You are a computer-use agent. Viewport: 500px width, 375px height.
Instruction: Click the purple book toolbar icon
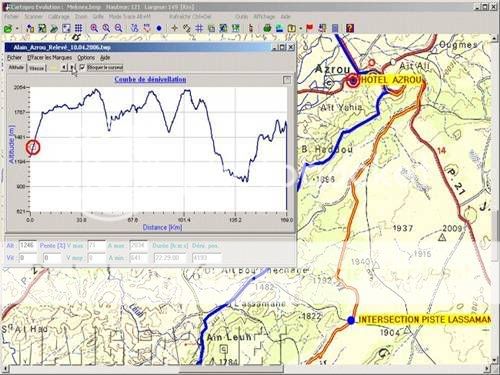[x=335, y=28]
